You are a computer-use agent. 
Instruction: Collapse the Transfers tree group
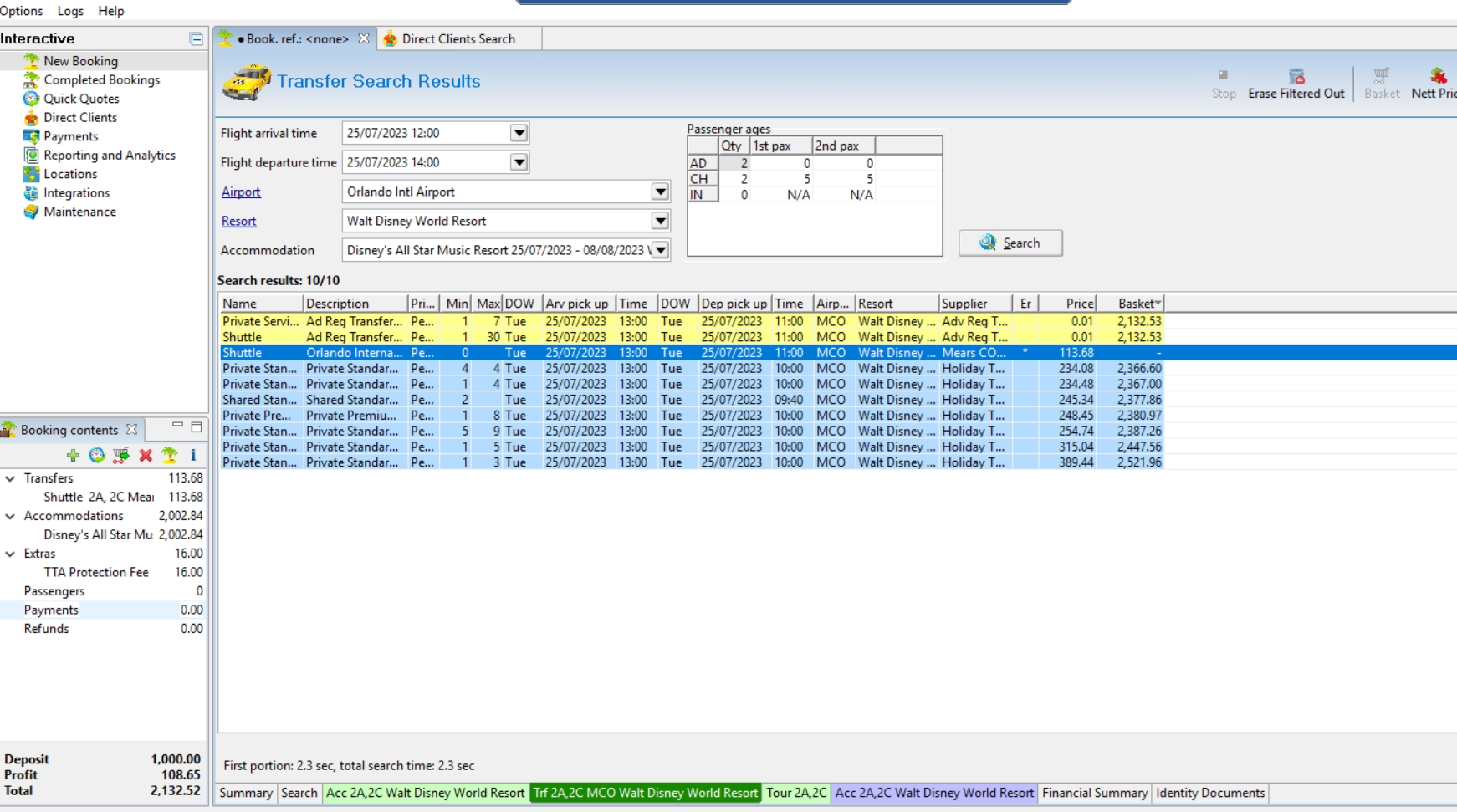10,478
